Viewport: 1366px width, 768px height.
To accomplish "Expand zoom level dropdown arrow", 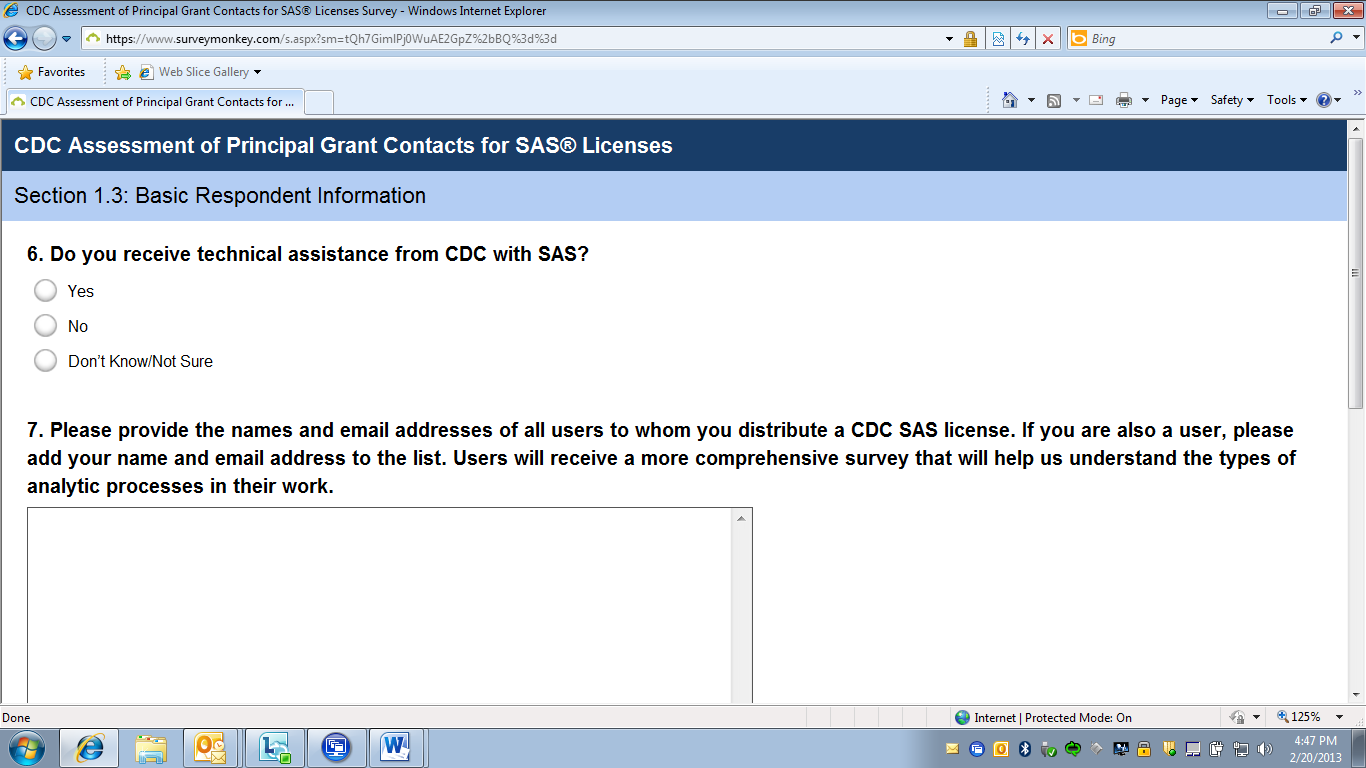I will pos(1341,717).
